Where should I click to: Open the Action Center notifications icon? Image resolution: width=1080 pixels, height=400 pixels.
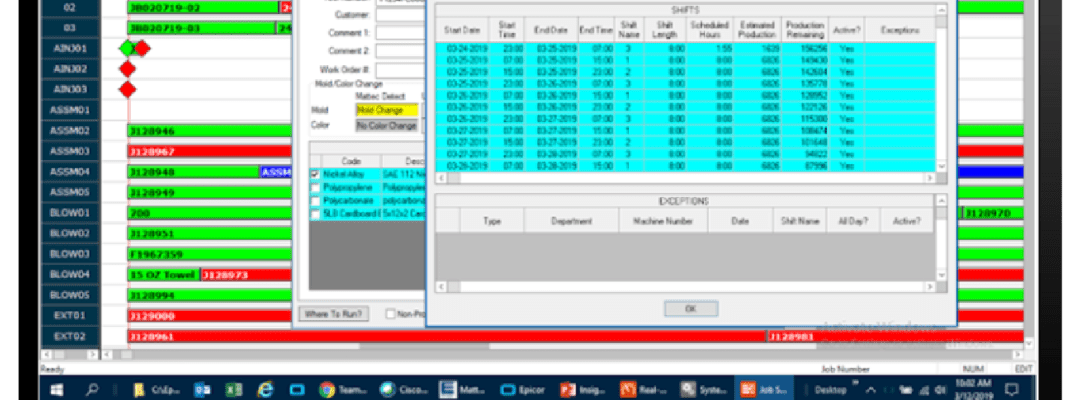[1012, 390]
